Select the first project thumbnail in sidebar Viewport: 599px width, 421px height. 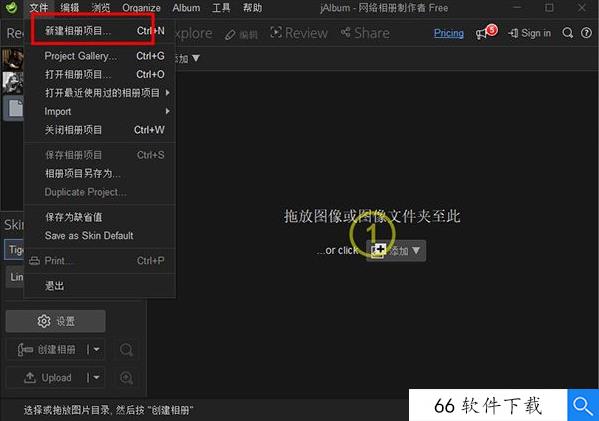[13, 59]
